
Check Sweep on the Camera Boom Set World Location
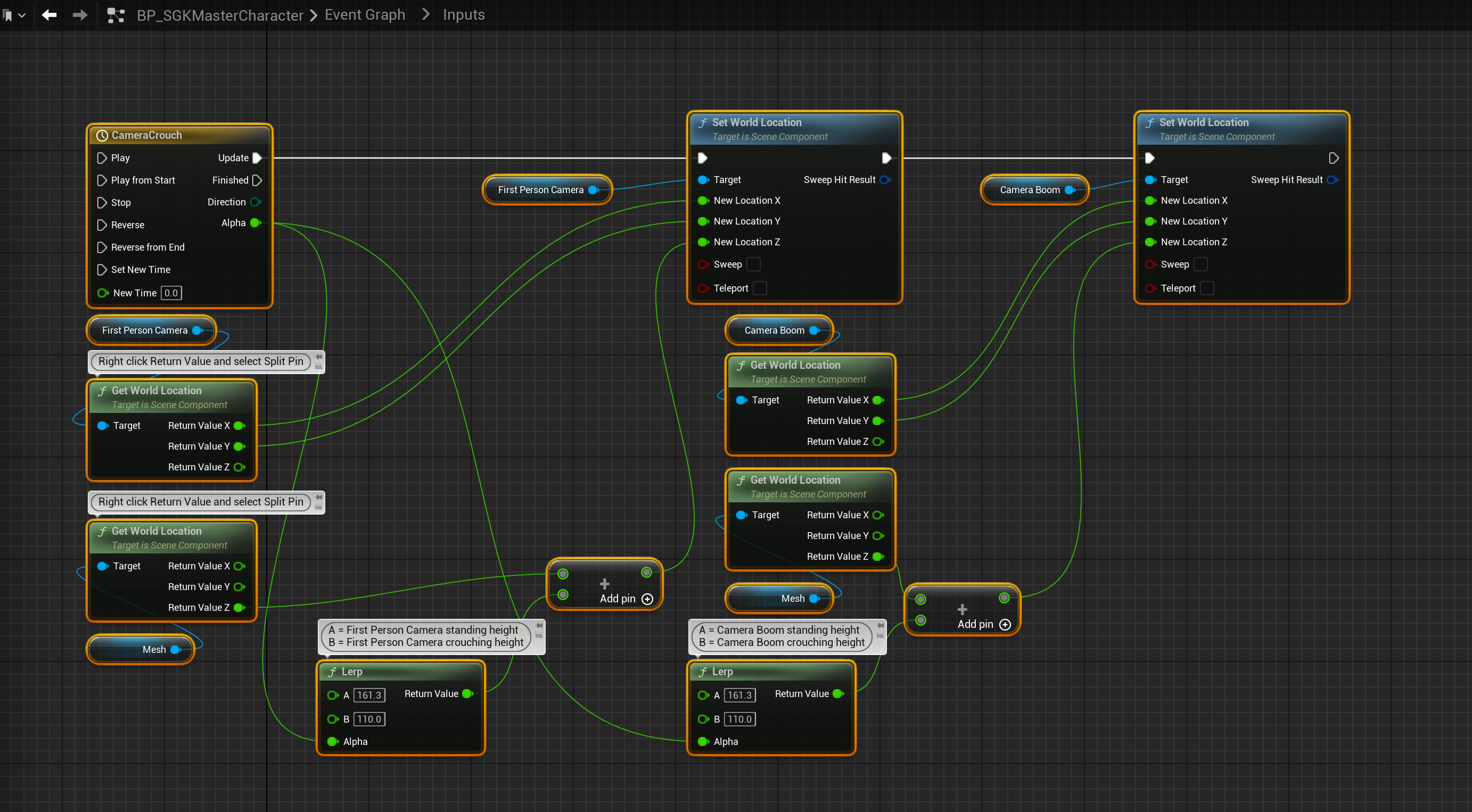point(1200,264)
